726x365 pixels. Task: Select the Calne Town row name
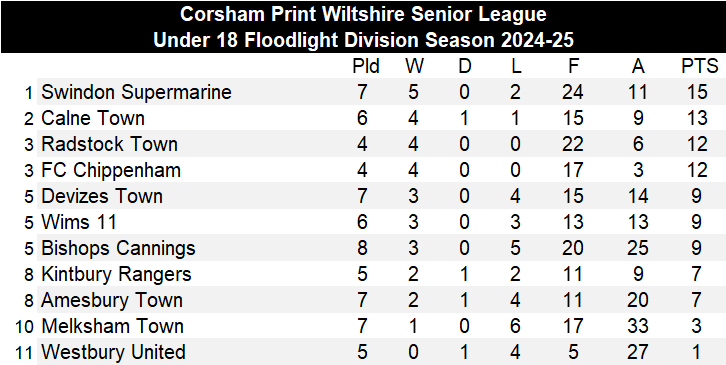(x=93, y=118)
